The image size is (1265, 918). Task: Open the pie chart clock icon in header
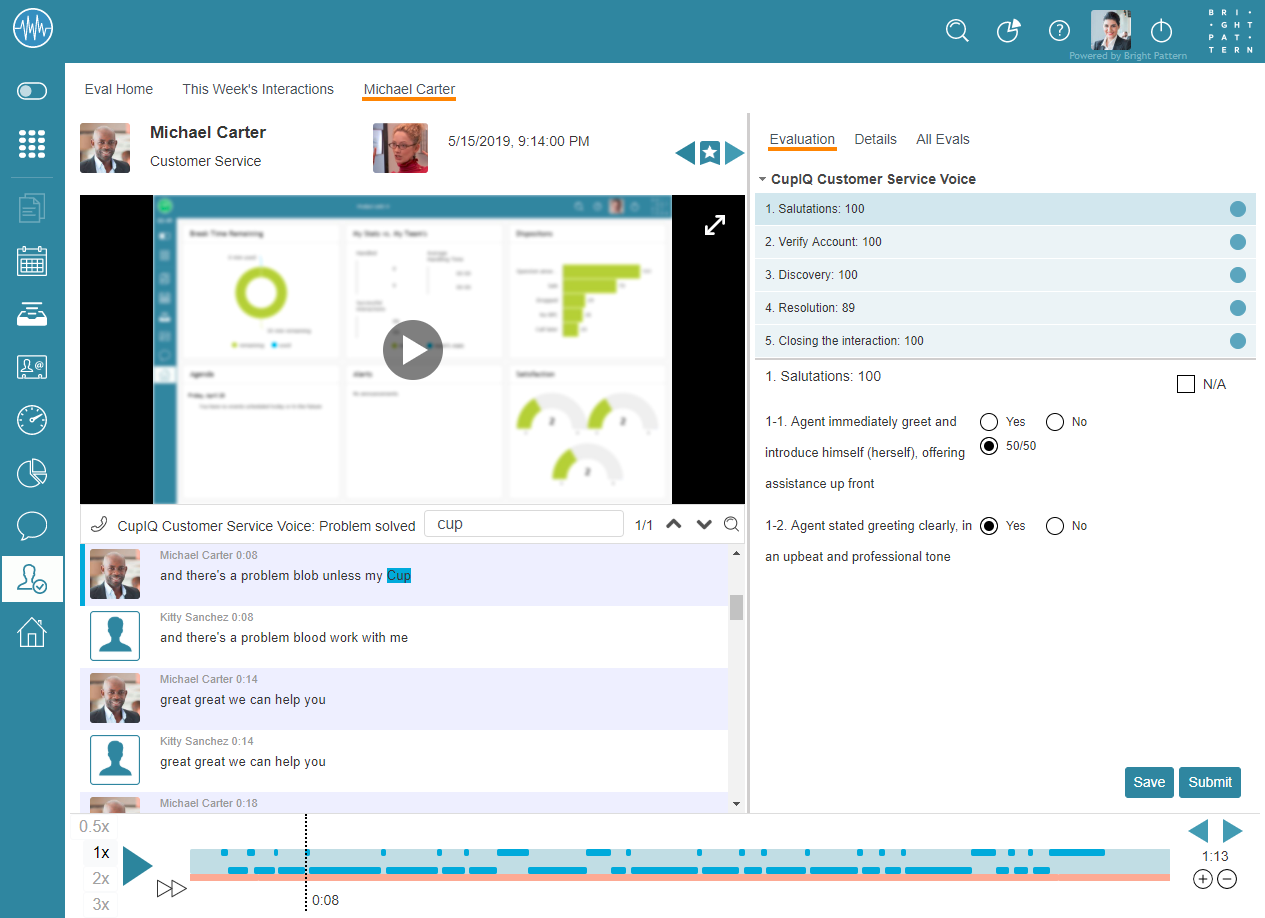[1008, 31]
